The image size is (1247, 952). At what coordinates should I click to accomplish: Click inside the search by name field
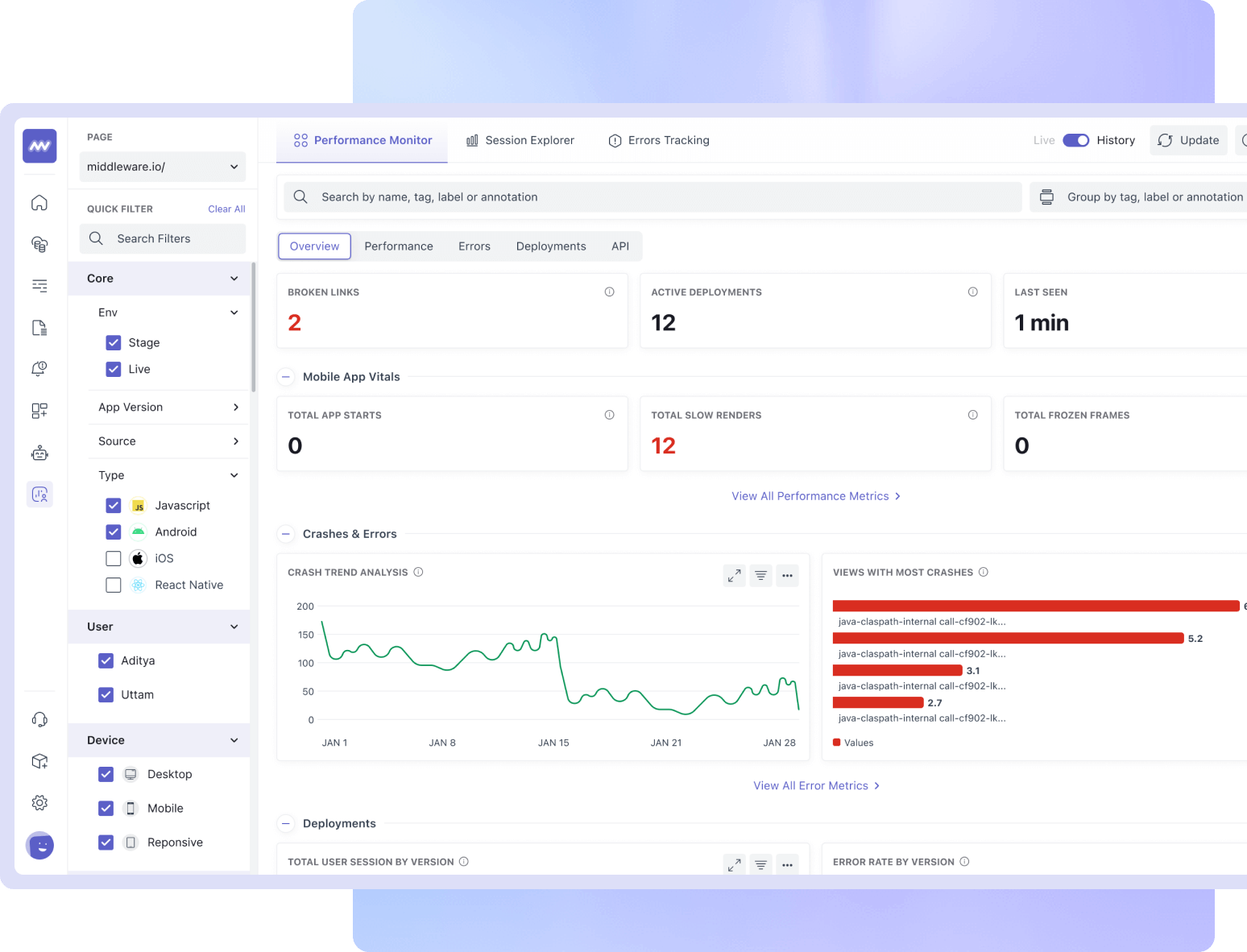tap(564, 197)
